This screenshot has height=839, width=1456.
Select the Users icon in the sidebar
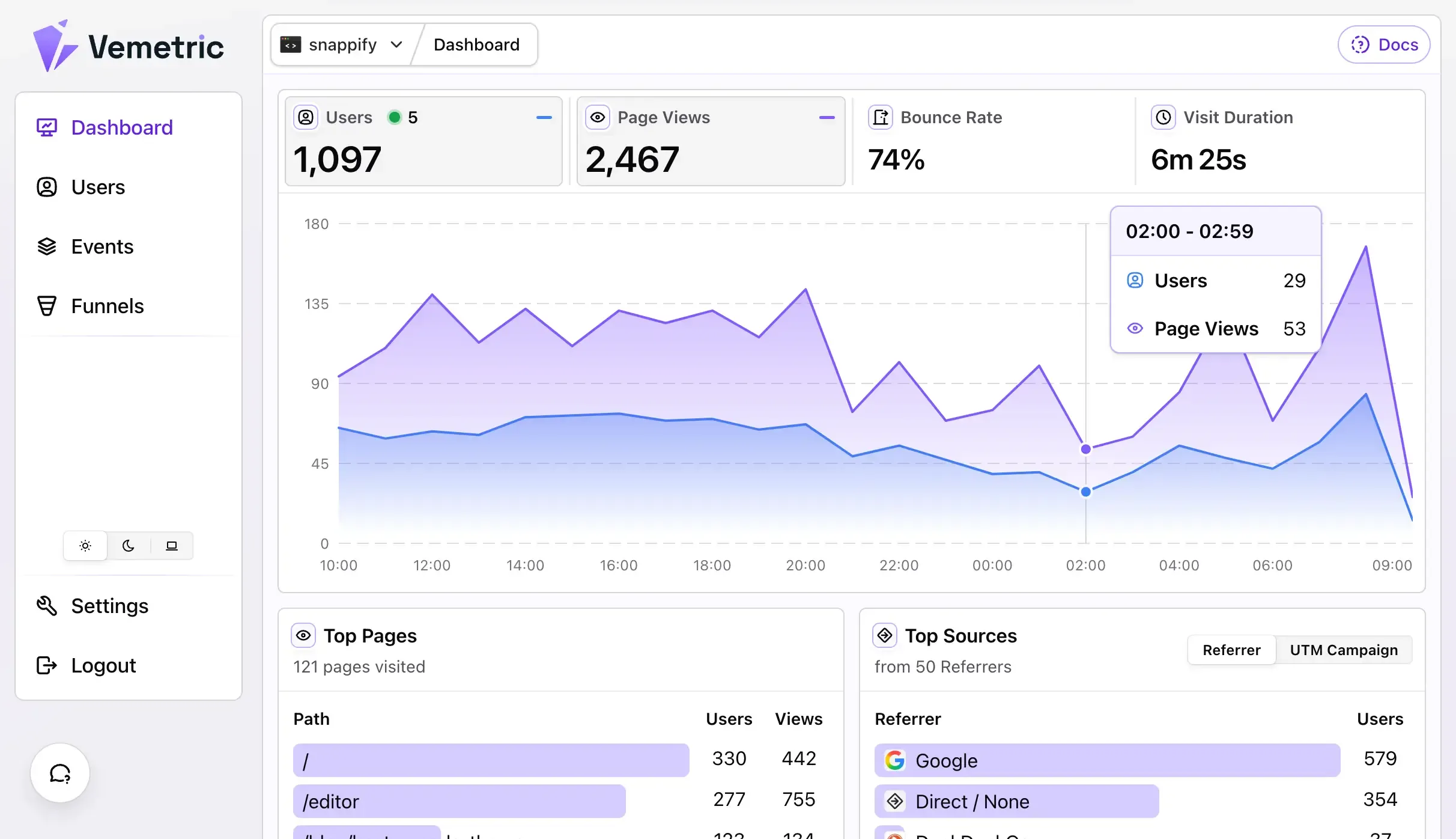46,187
